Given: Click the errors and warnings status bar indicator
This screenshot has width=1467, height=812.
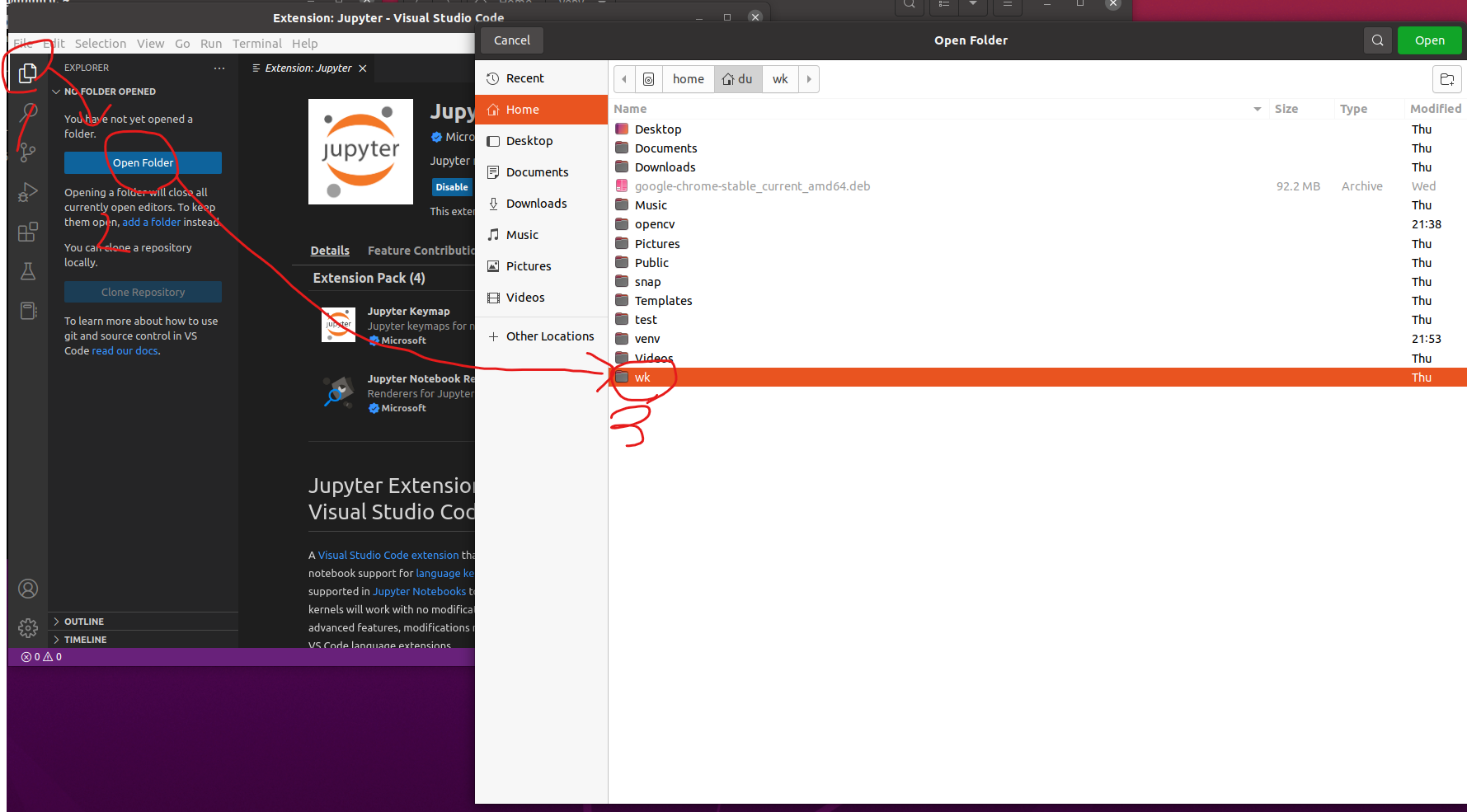Looking at the screenshot, I should pyautogui.click(x=41, y=657).
